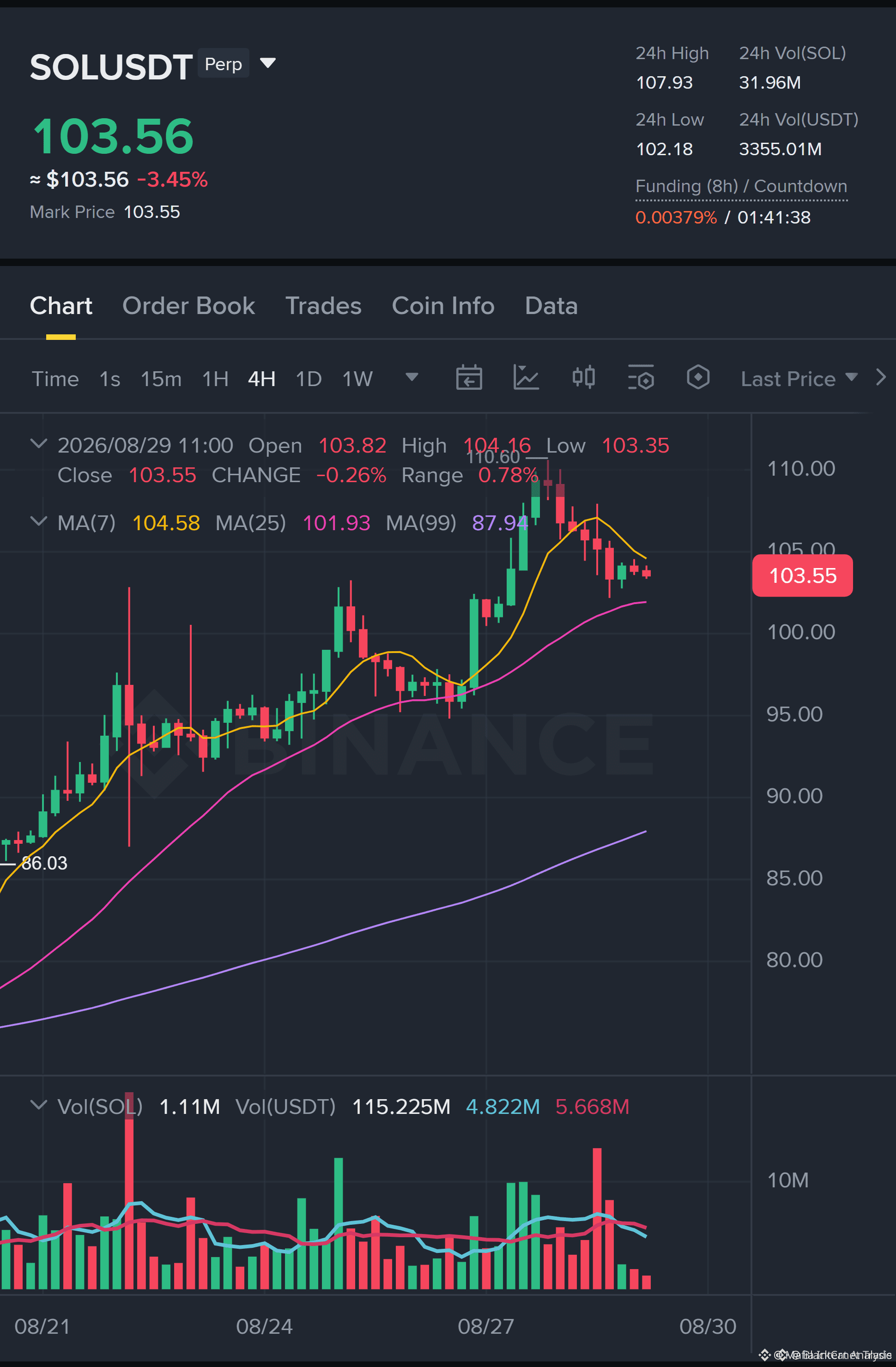
Task: Open the Order Book tab
Action: pos(188,306)
